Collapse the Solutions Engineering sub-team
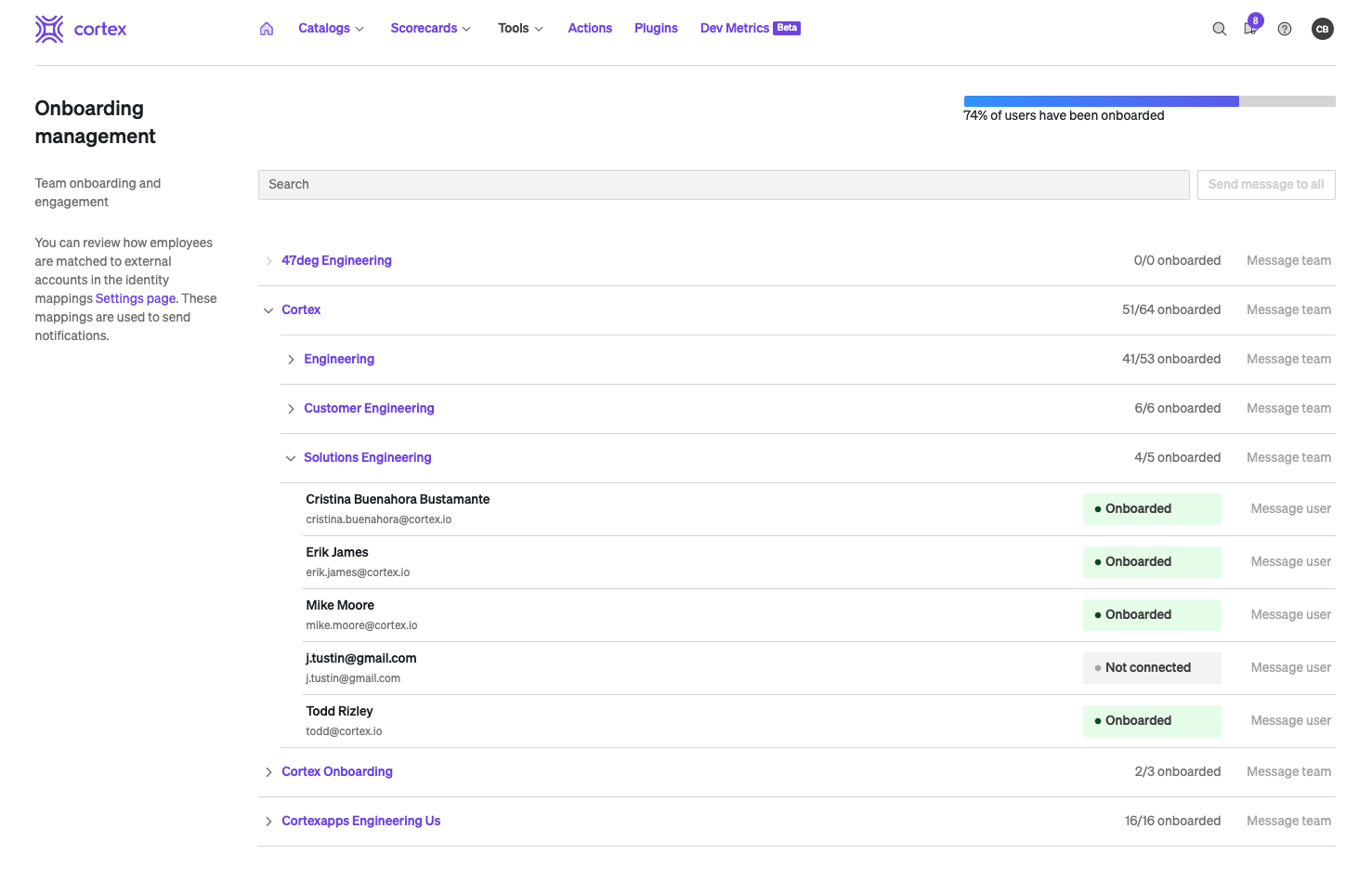The width and height of the screenshot is (1372, 894). coord(291,458)
